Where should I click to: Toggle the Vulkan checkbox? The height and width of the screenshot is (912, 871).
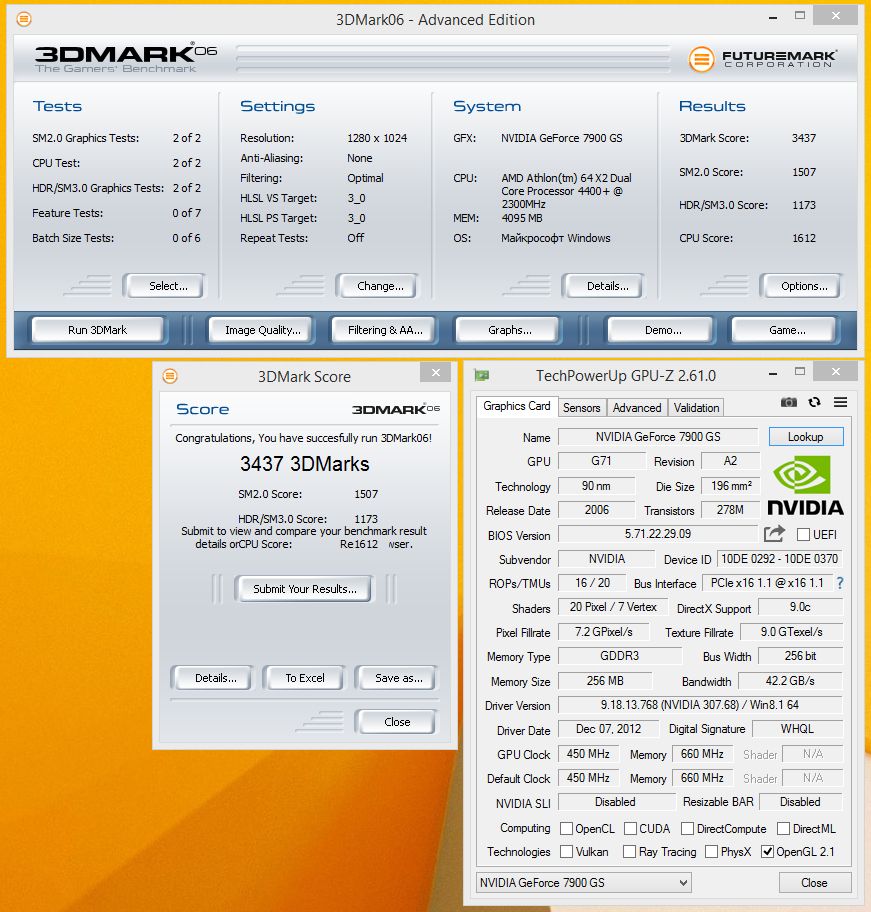566,852
